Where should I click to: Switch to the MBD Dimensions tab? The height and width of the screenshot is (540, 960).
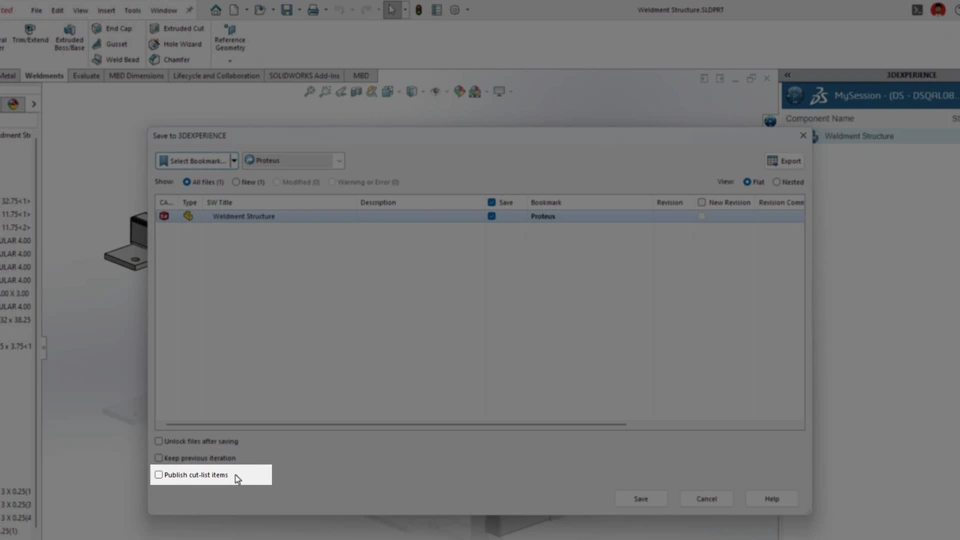point(136,75)
